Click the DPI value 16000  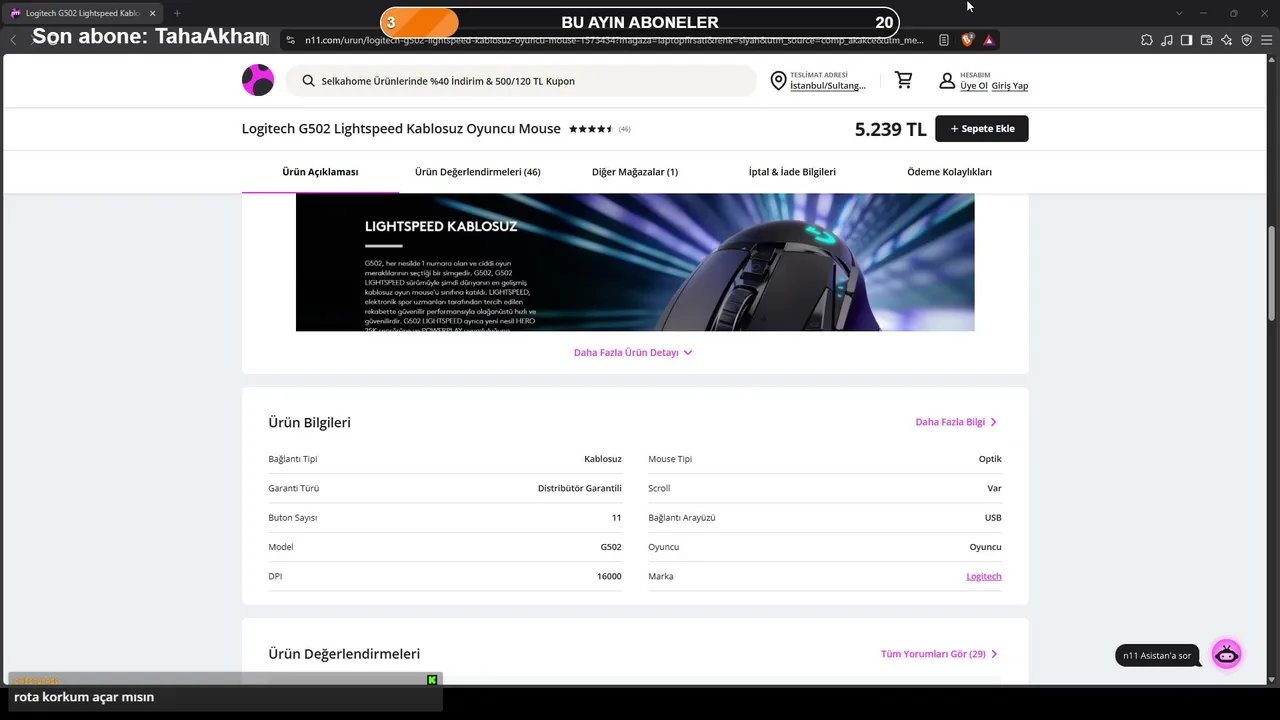(x=609, y=577)
